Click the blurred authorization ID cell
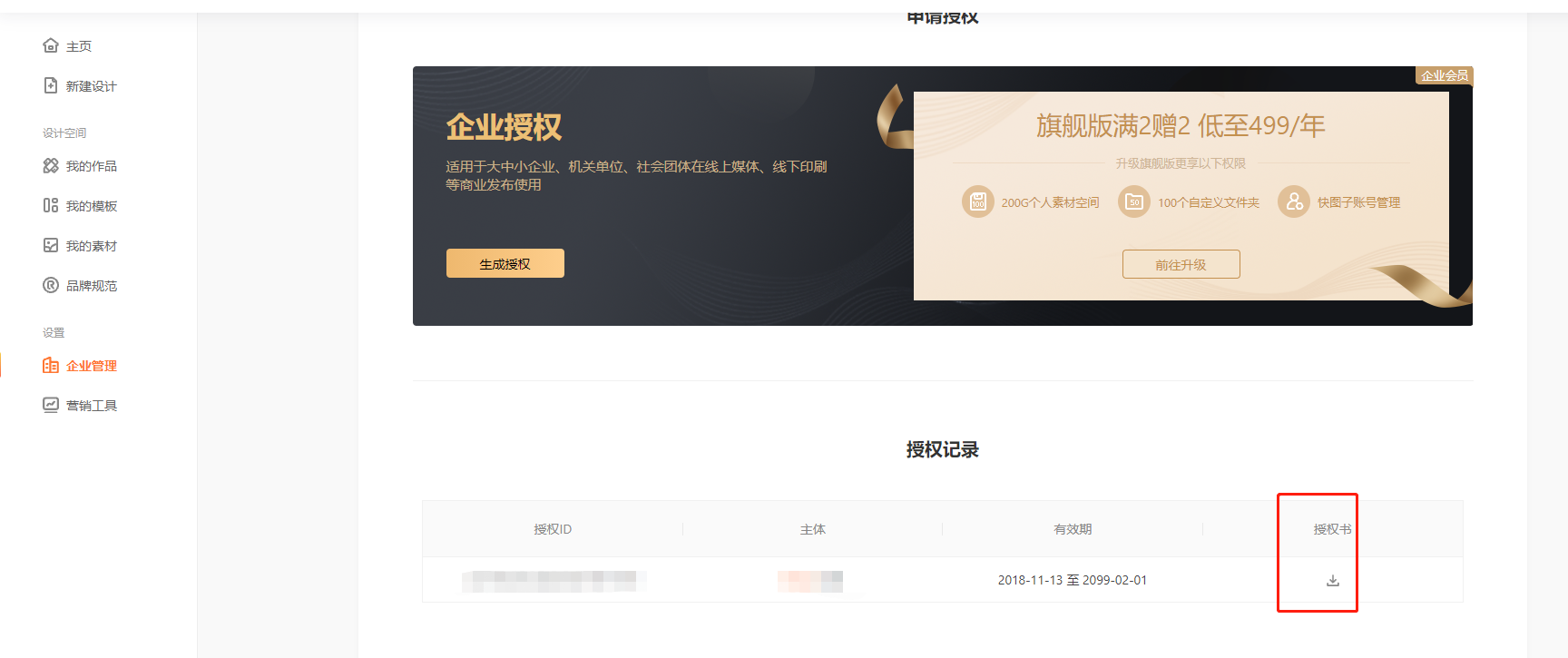The image size is (1568, 658). coord(554,581)
